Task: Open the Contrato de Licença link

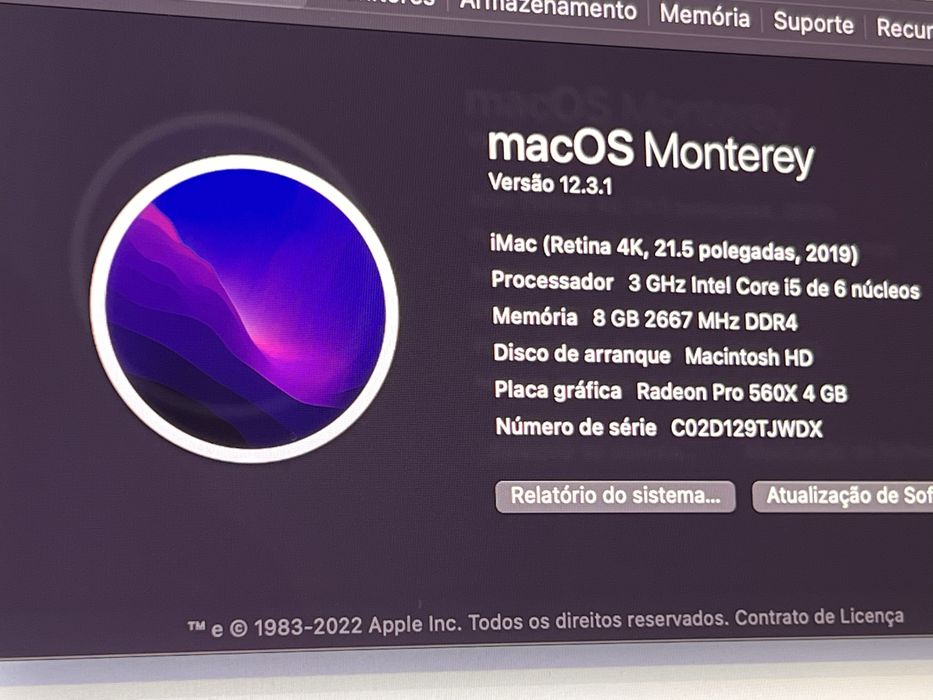Action: tap(819, 617)
